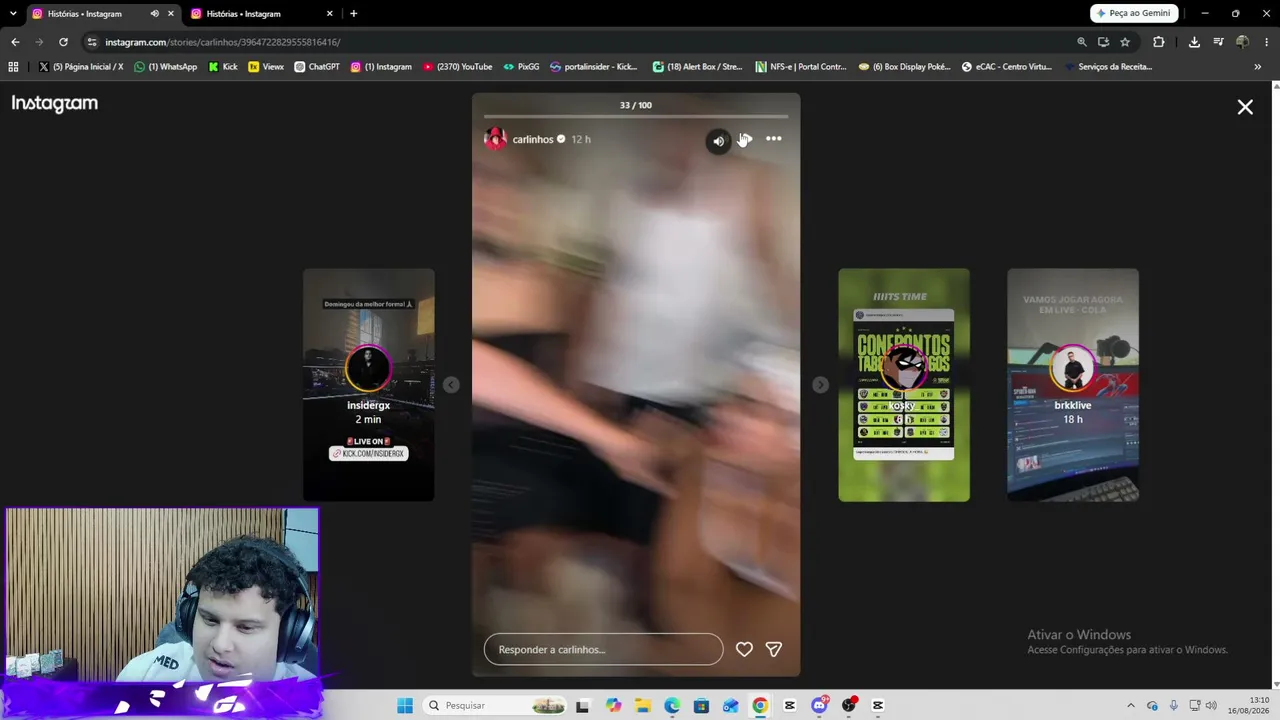
Task: Mute the first tab via its speaker icon
Action: tap(154, 14)
